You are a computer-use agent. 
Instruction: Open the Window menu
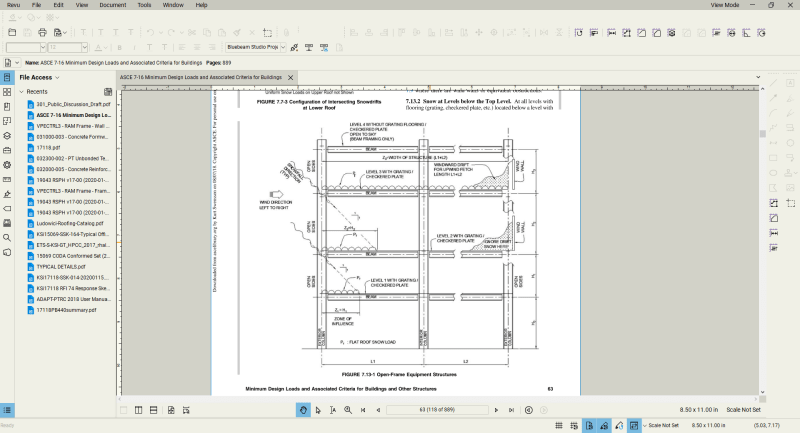(x=173, y=5)
